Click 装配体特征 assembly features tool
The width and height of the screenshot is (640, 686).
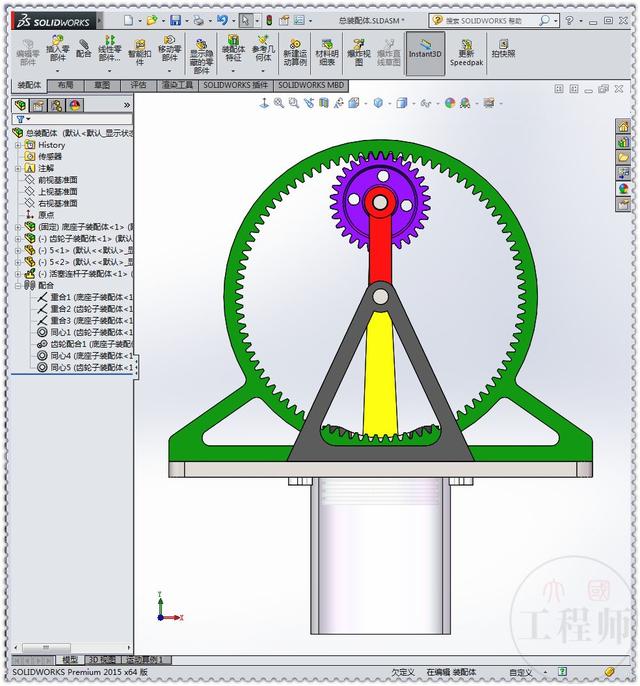[233, 48]
